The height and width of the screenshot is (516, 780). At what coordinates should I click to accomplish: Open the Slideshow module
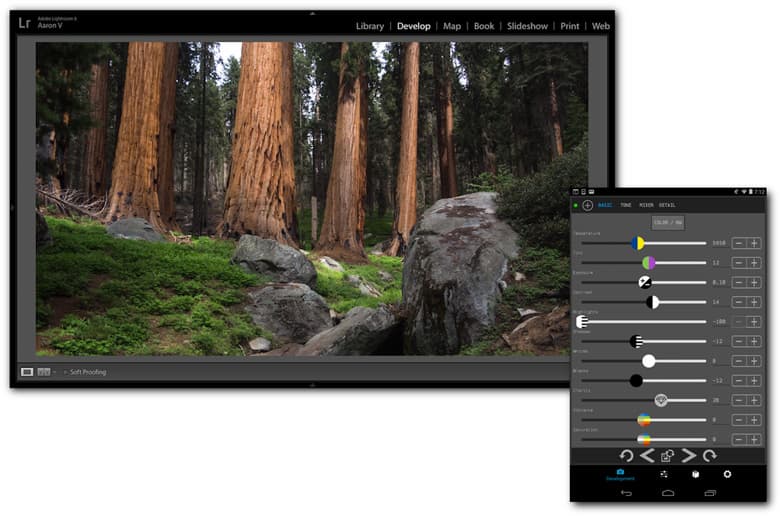[527, 26]
